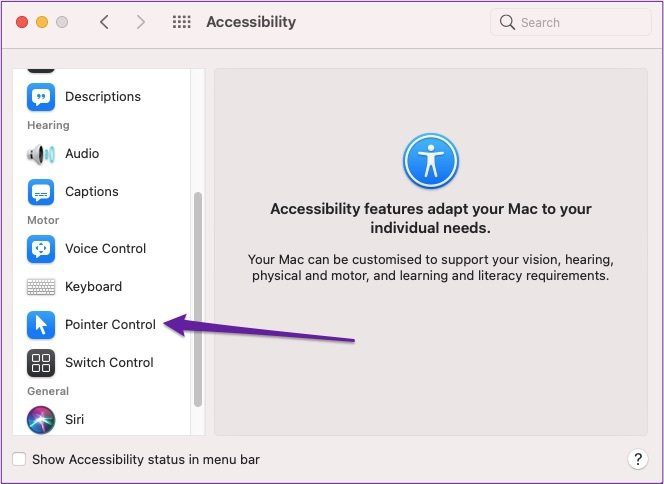The height and width of the screenshot is (484, 664).
Task: Click the Captions icon
Action: click(41, 192)
